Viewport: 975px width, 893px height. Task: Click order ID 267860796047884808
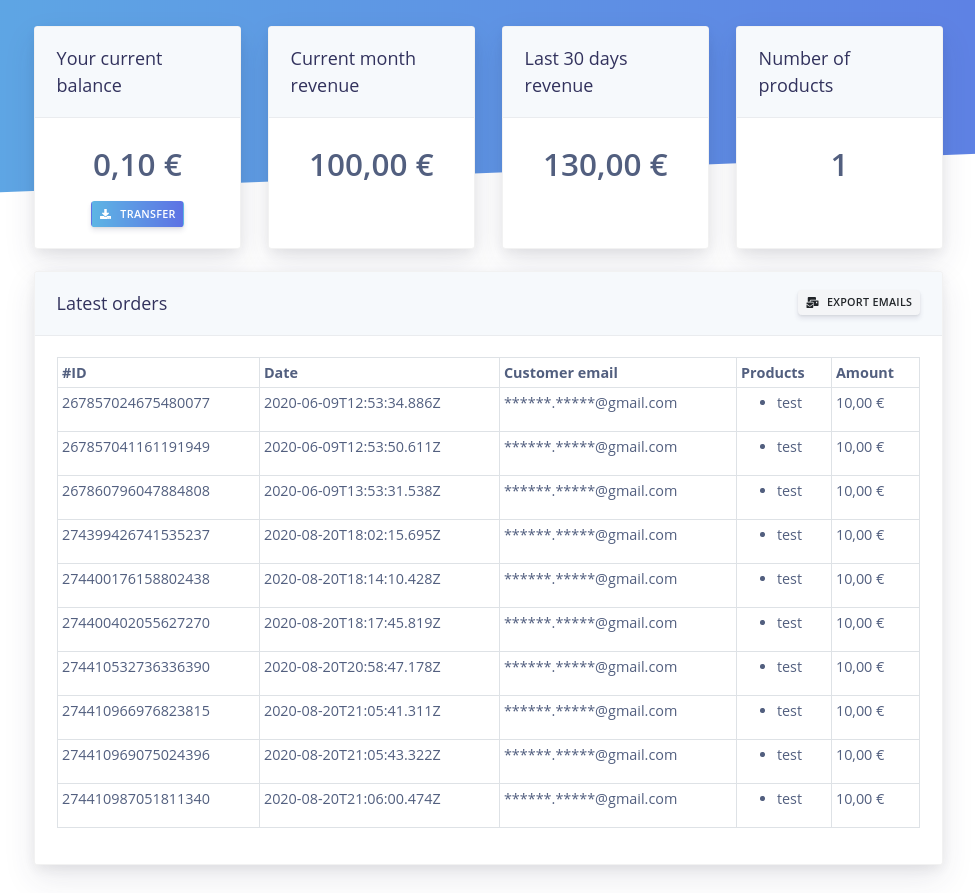(x=136, y=491)
